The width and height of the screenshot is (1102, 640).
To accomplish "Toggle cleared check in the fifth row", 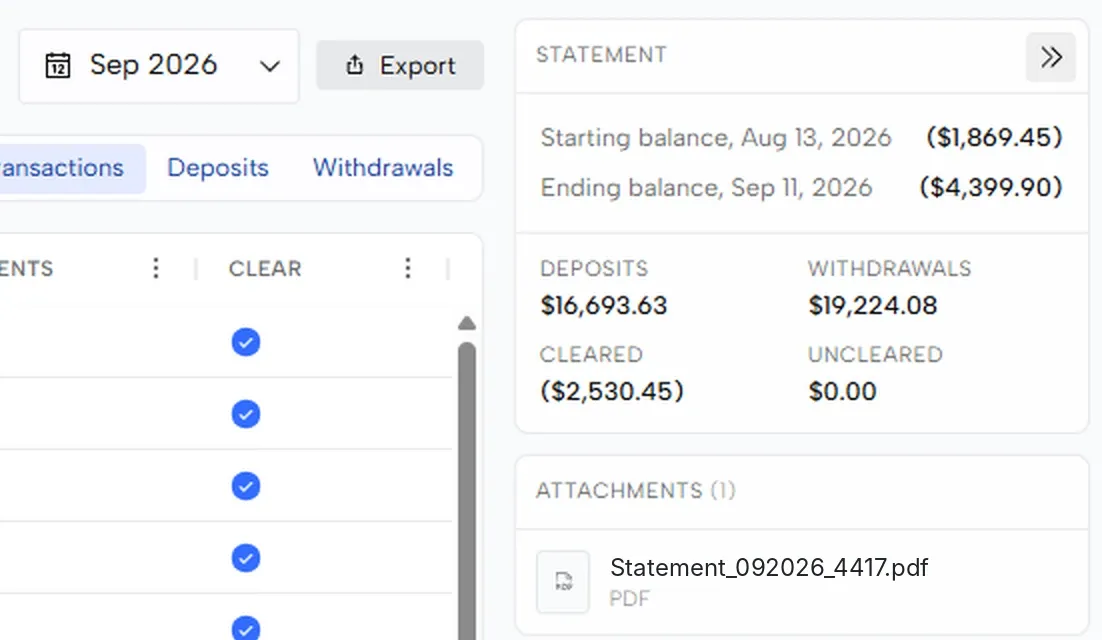I will click(x=246, y=628).
